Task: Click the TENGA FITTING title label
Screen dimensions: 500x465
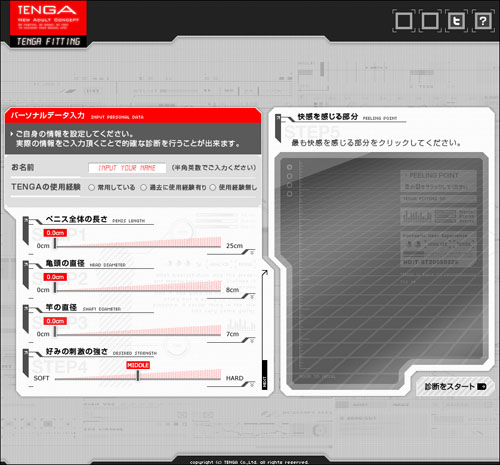Action: [x=49, y=42]
